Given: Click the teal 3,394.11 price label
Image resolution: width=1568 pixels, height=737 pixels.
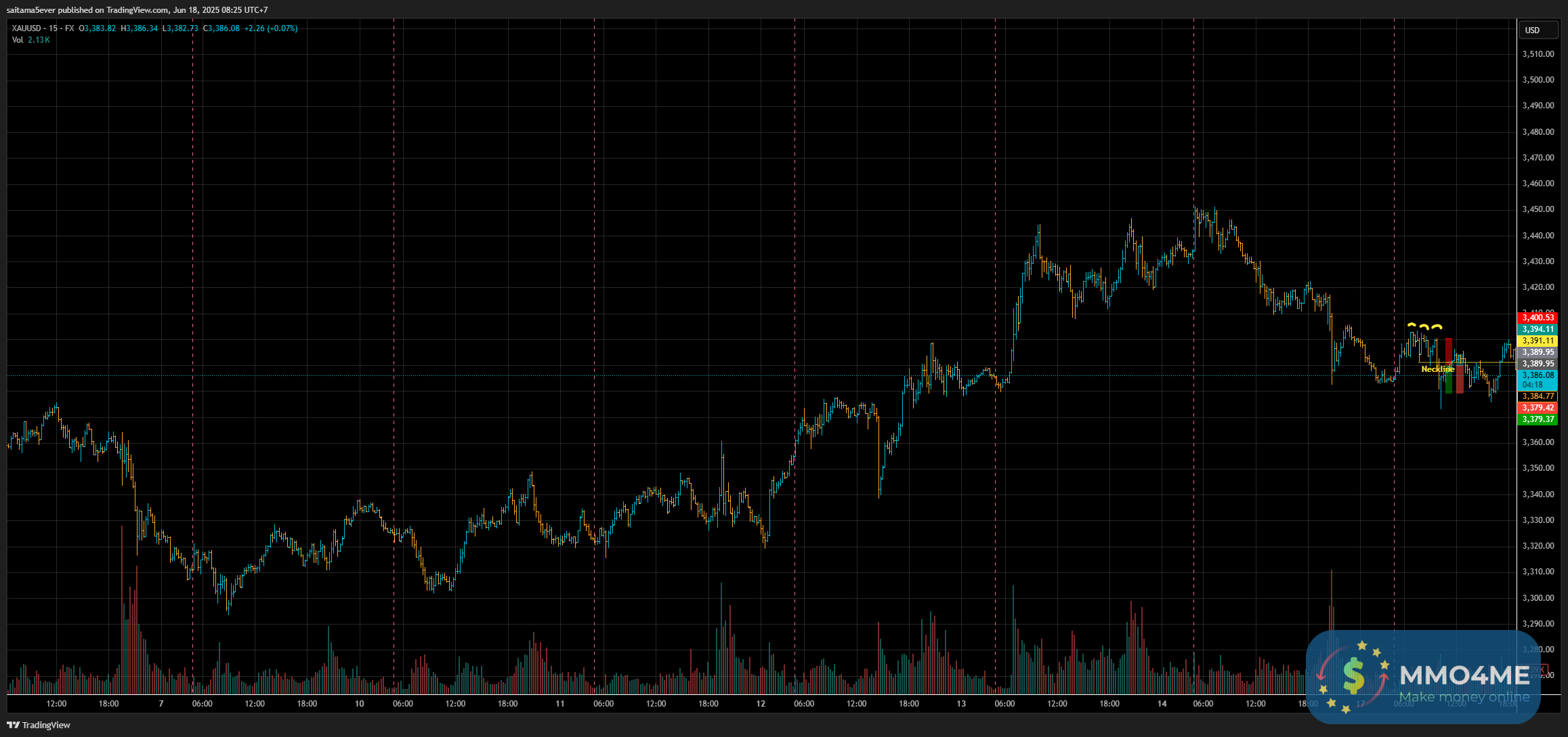Looking at the screenshot, I should pyautogui.click(x=1538, y=329).
